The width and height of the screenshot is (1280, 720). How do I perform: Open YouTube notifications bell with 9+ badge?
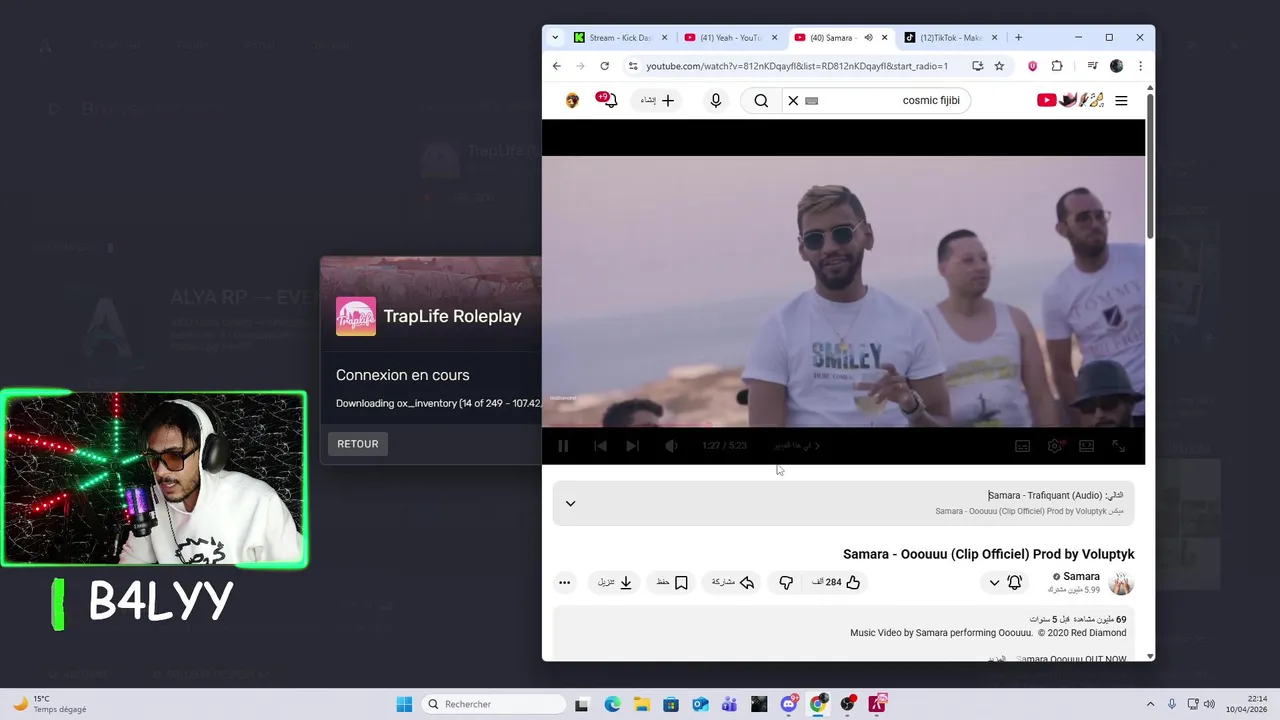tap(607, 100)
